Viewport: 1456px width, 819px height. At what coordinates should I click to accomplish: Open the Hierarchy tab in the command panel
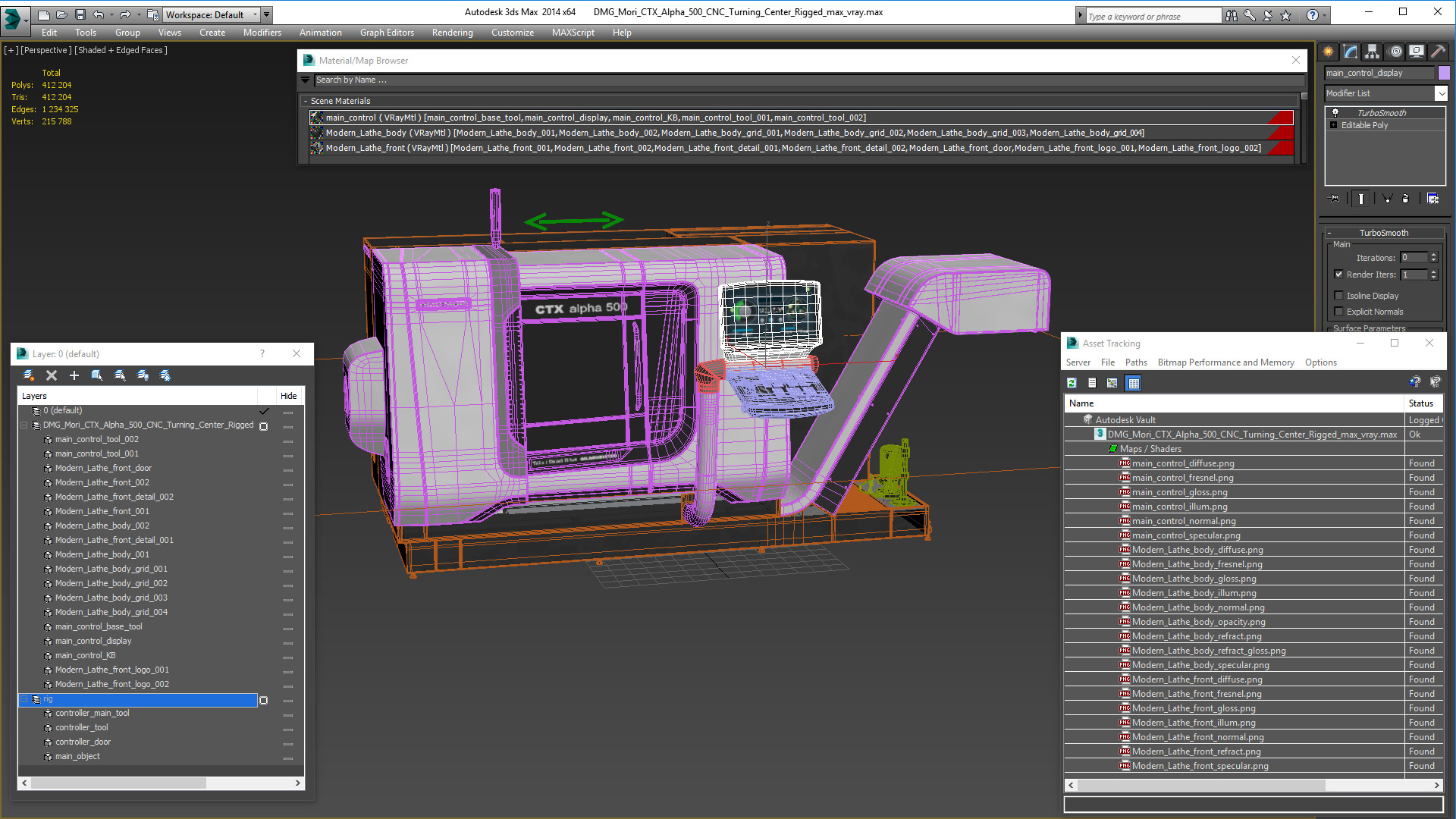(x=1373, y=52)
